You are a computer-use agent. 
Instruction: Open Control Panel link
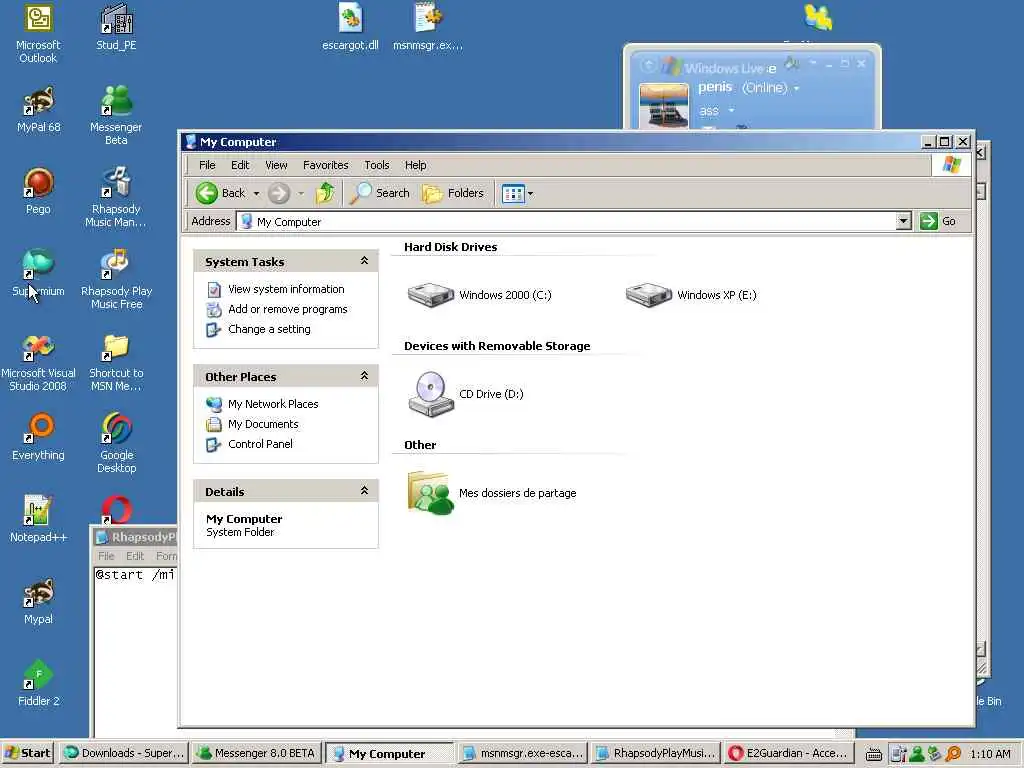(x=260, y=444)
